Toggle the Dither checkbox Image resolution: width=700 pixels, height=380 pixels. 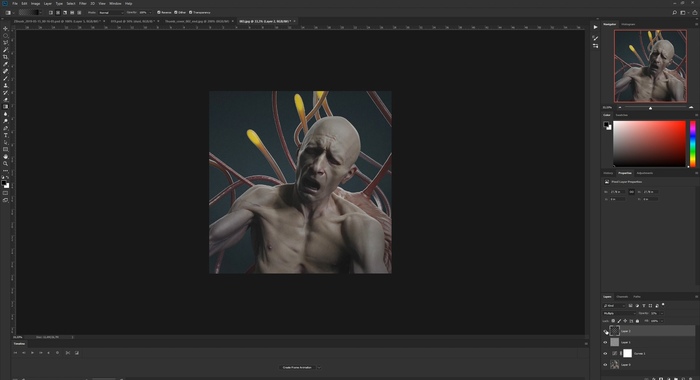coord(175,13)
